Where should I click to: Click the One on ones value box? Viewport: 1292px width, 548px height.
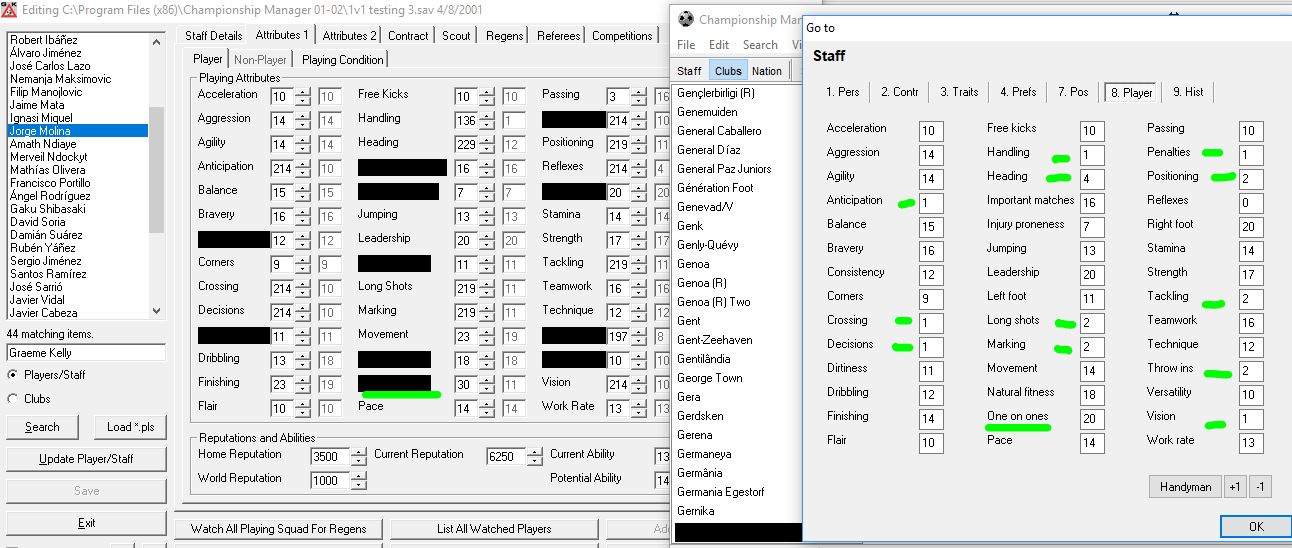[x=1091, y=419]
